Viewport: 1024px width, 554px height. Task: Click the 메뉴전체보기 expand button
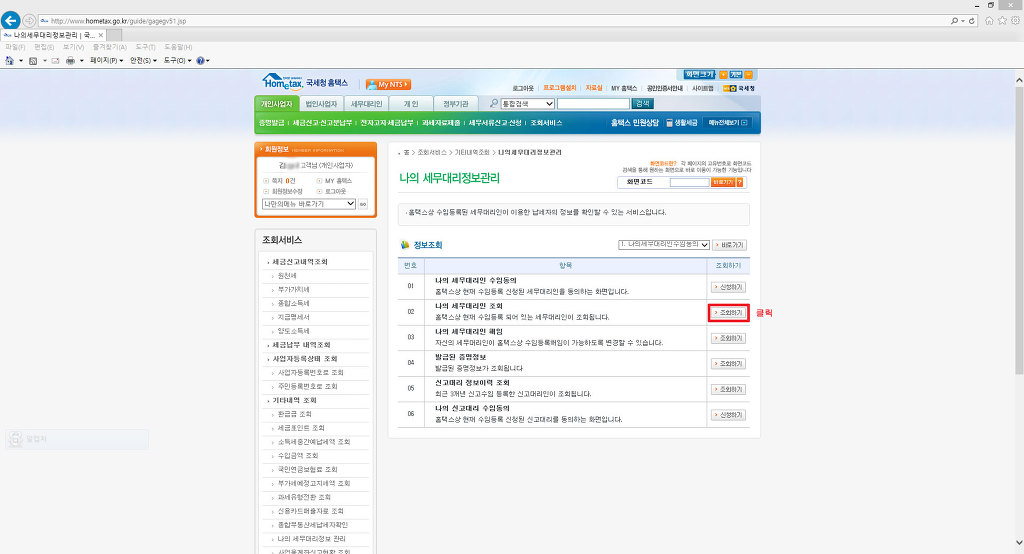point(728,123)
